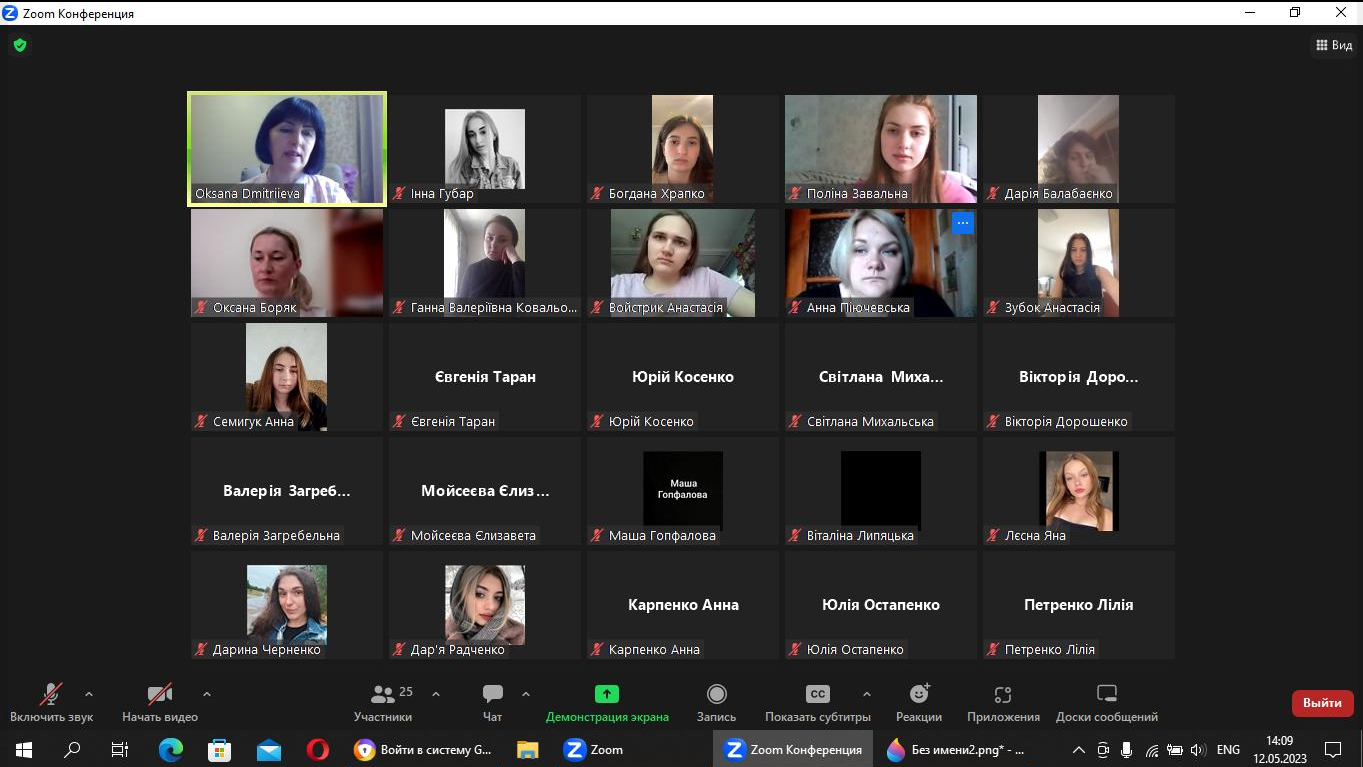Expand audio options arrow beside microphone
Screen dimensions: 1363x767
(89, 693)
